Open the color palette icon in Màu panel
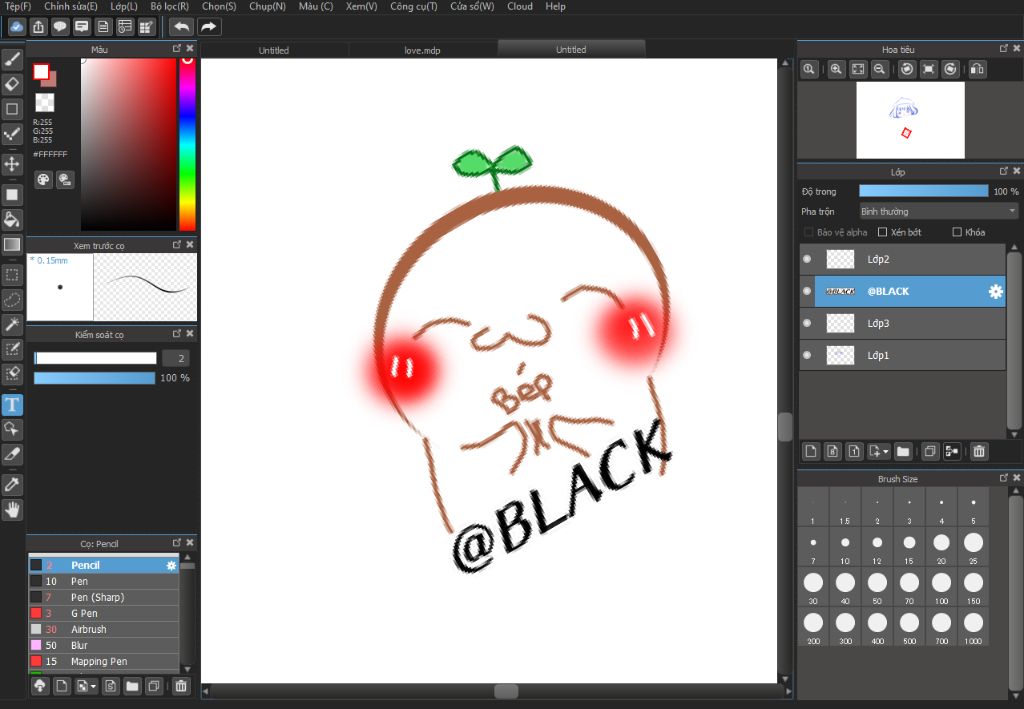 pos(43,180)
